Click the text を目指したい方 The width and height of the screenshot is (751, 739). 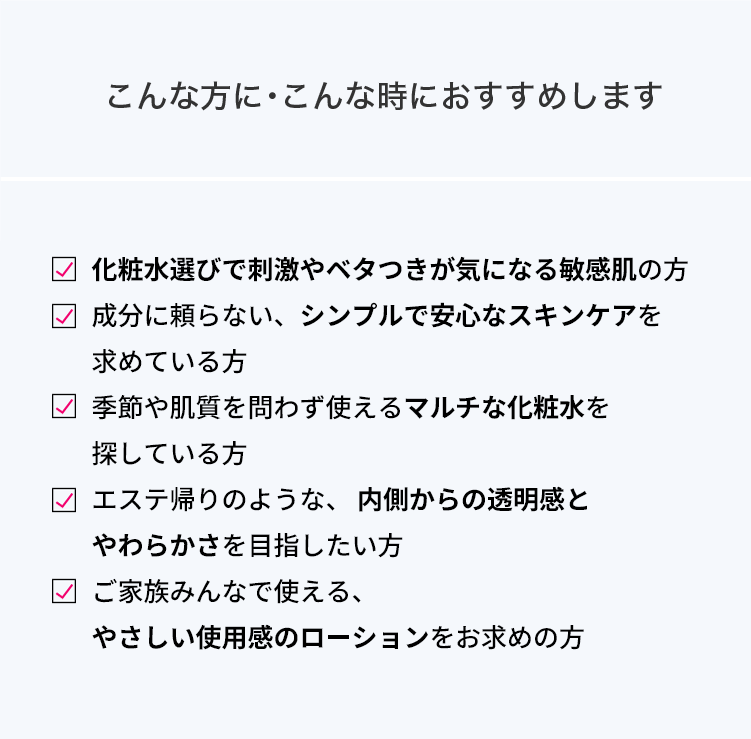(312, 546)
